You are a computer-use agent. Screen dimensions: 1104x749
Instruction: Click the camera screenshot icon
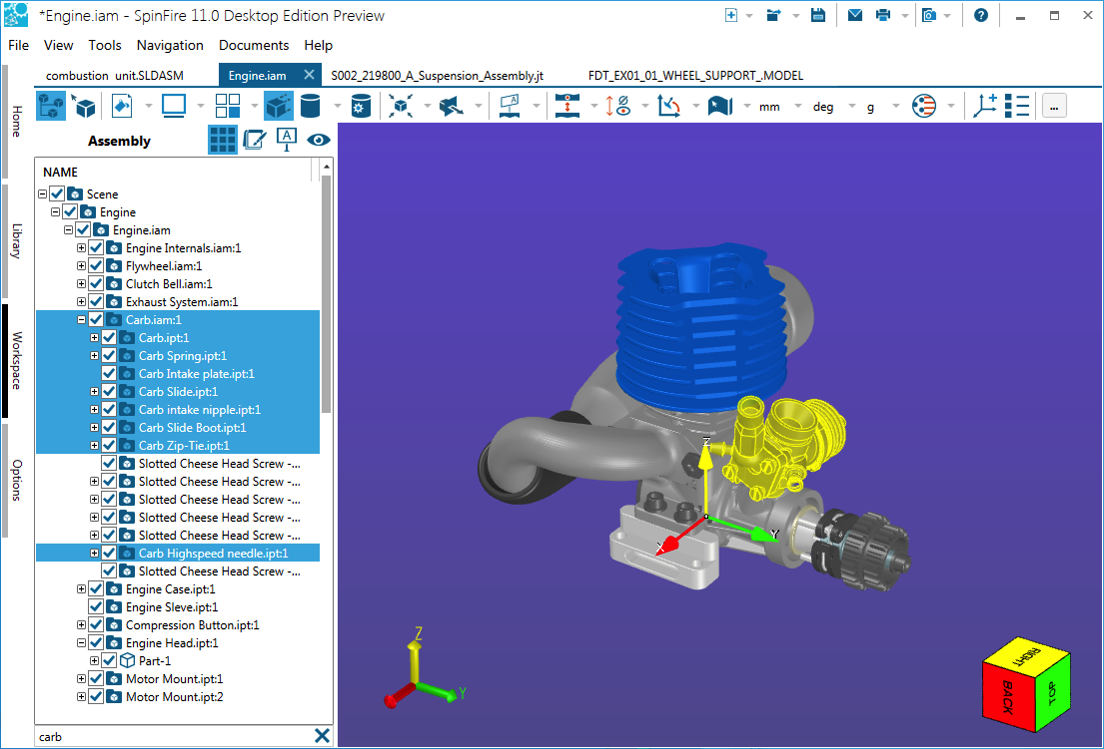929,15
